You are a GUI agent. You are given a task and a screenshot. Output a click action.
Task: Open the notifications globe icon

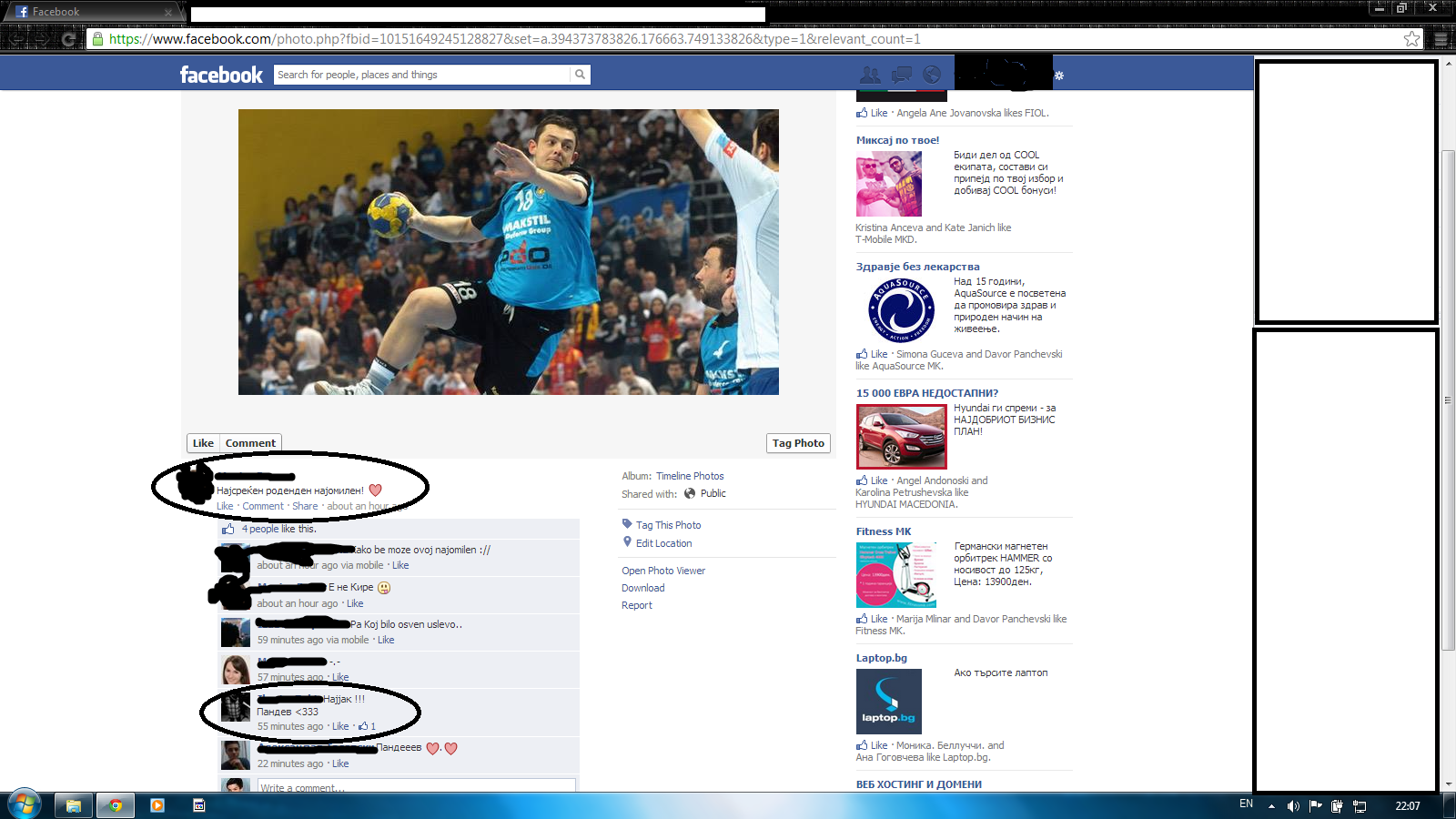[x=932, y=75]
